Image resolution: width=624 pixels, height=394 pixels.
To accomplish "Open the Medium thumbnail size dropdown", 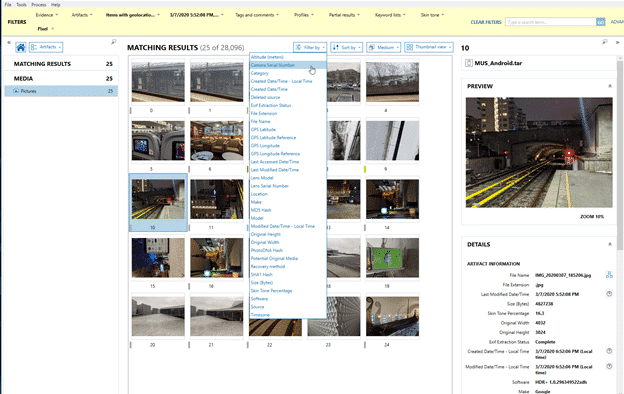I will [x=384, y=47].
